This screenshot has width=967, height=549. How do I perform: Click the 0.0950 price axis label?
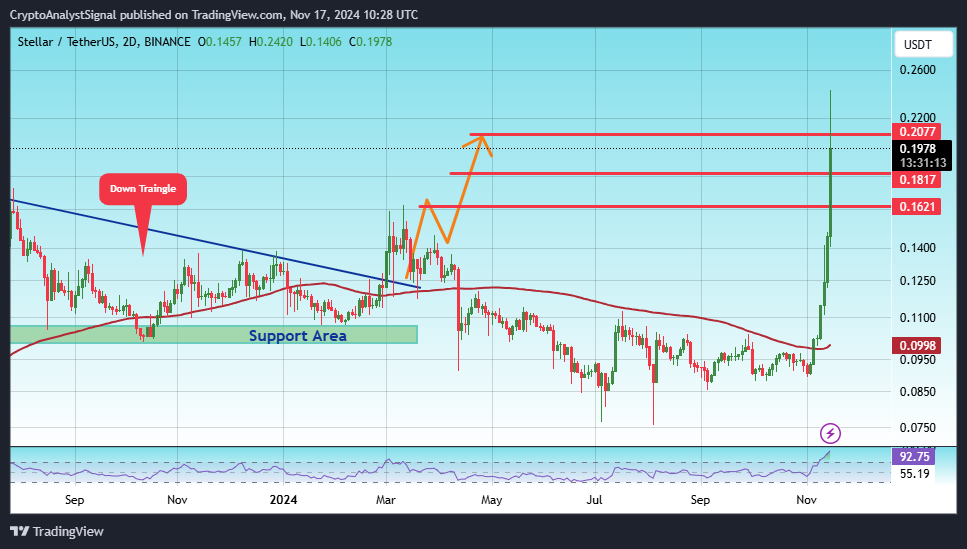point(918,359)
